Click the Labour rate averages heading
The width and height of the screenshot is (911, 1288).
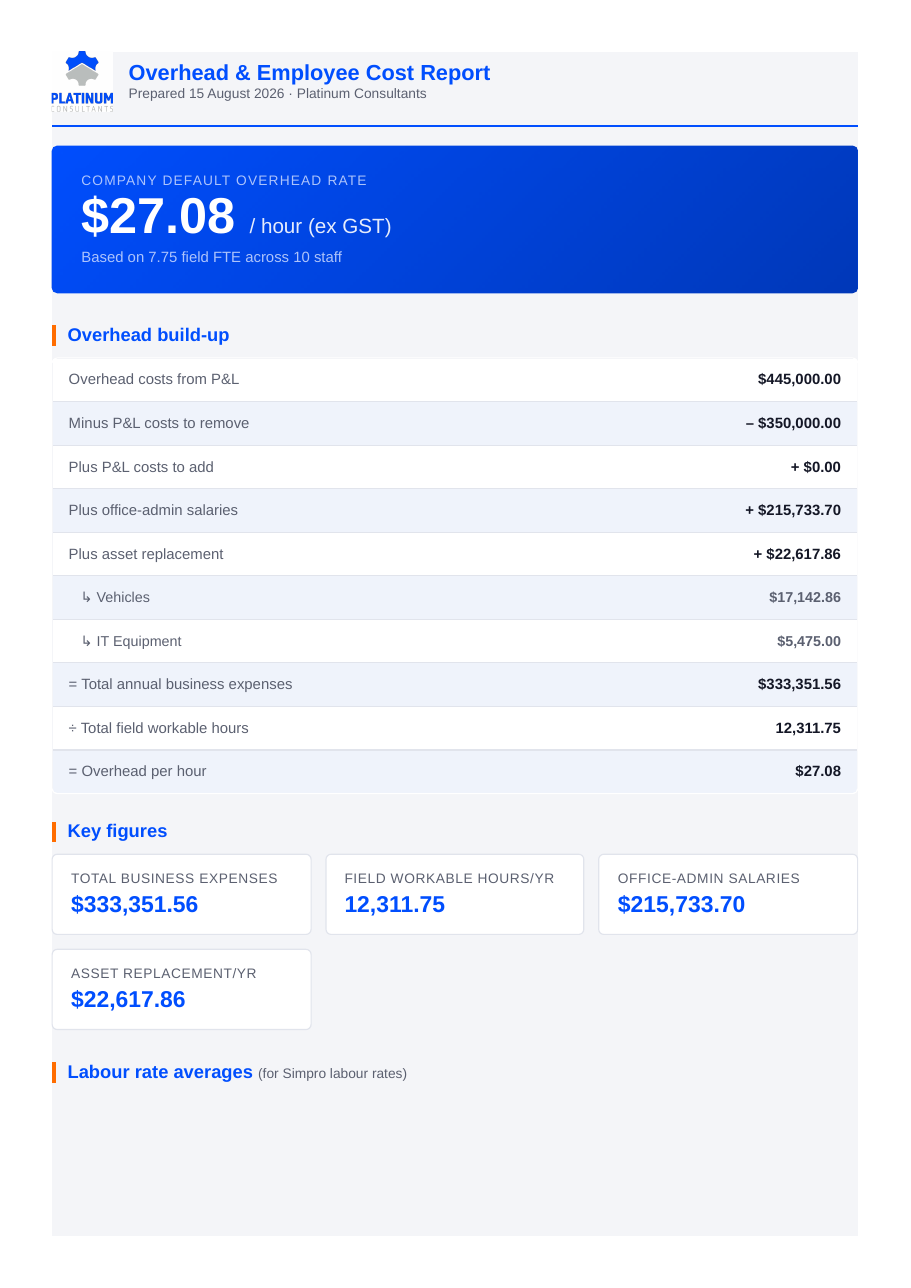(160, 1072)
